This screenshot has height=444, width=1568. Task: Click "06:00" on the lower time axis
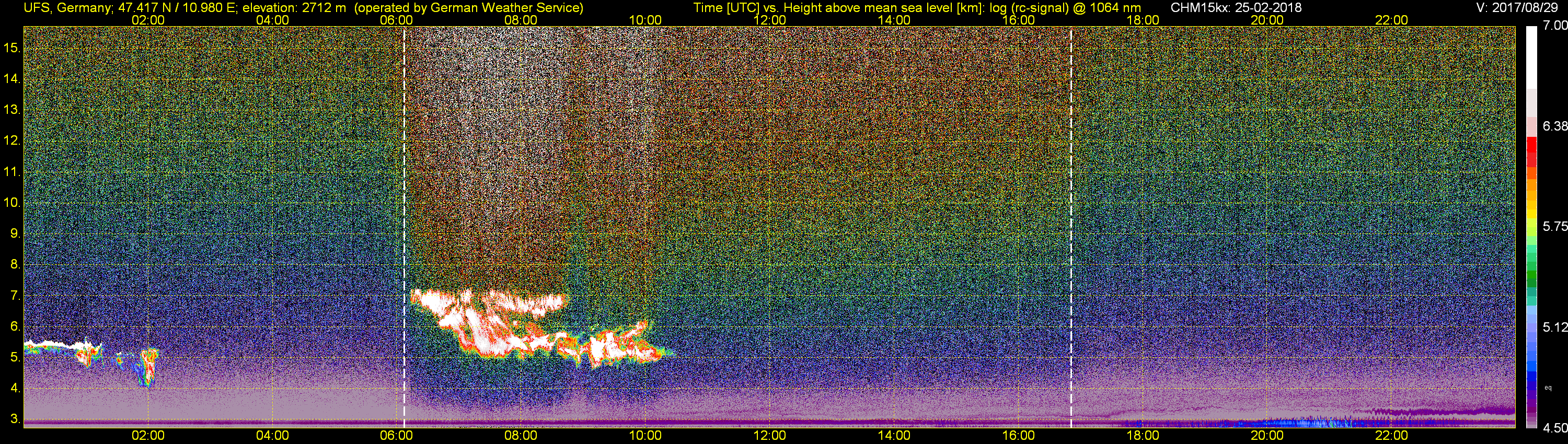pyautogui.click(x=396, y=436)
